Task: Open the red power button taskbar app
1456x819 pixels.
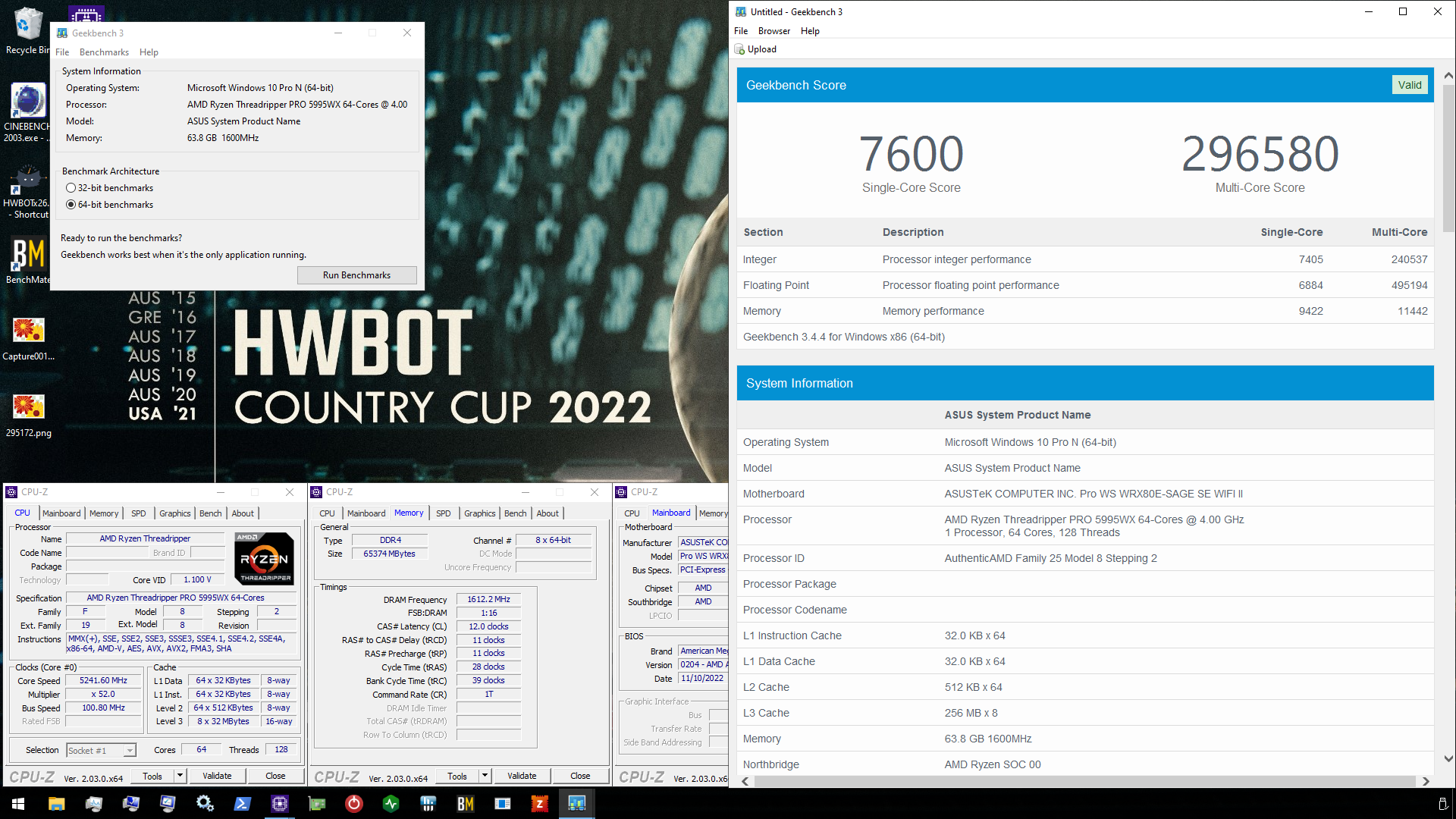Action: click(x=354, y=804)
